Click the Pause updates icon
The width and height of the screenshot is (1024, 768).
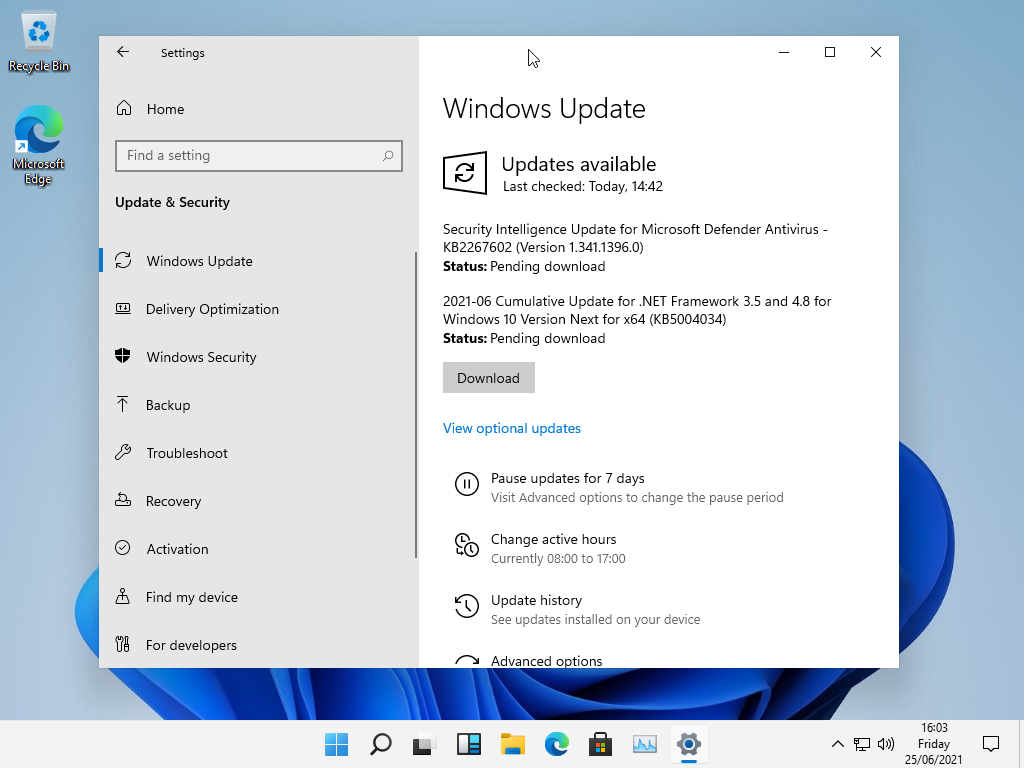pyautogui.click(x=466, y=485)
